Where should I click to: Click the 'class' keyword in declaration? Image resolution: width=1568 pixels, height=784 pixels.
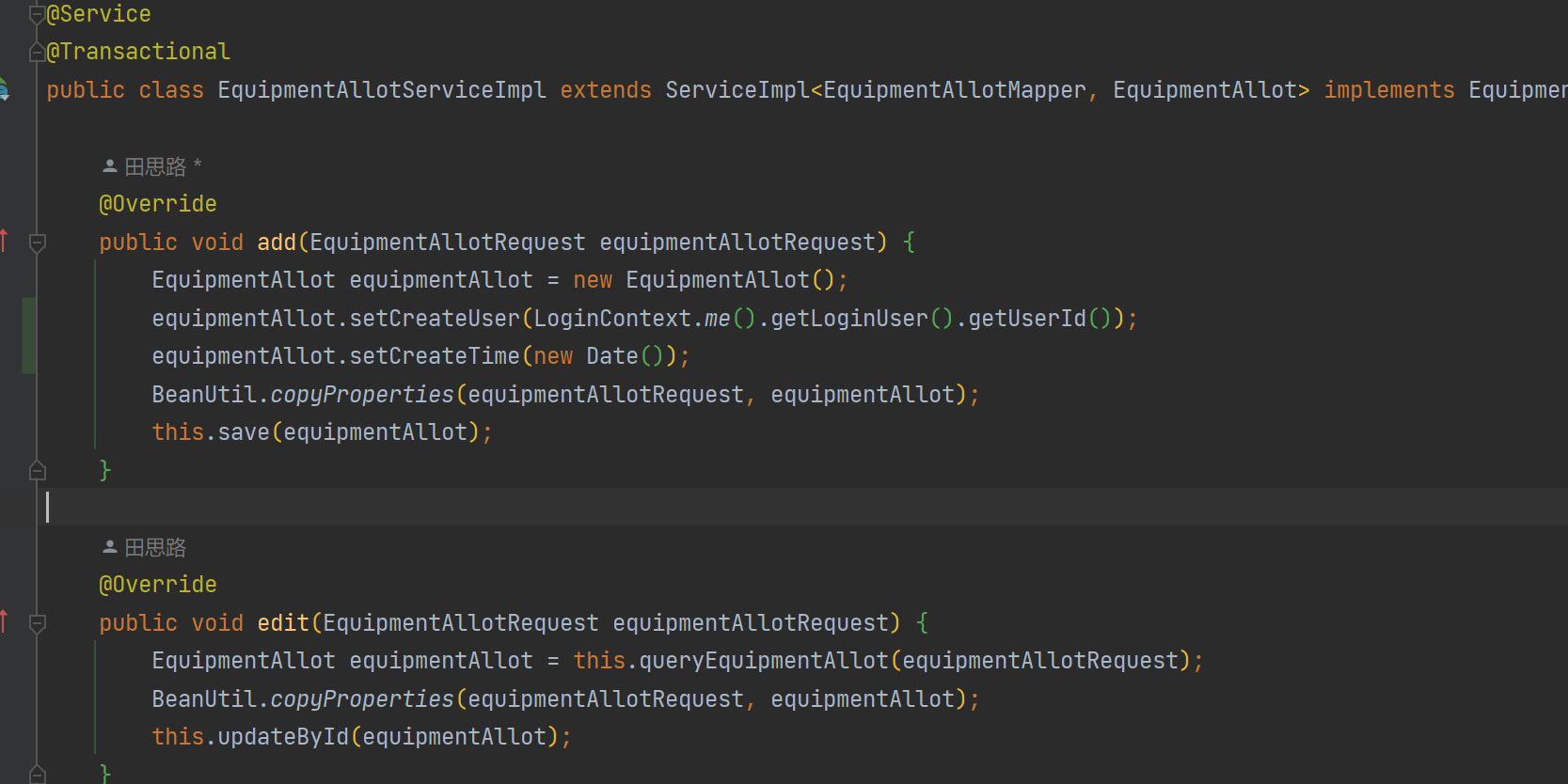click(x=171, y=90)
